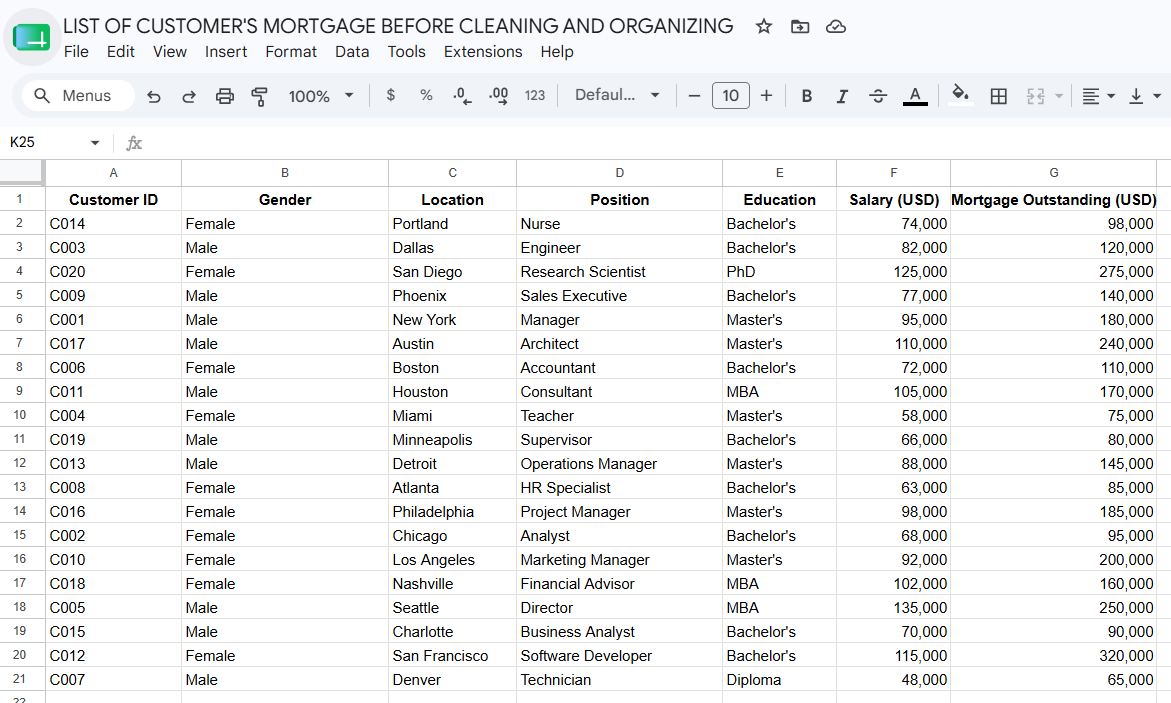Click the font size field showing 10
The width and height of the screenshot is (1171, 703).
pos(730,96)
